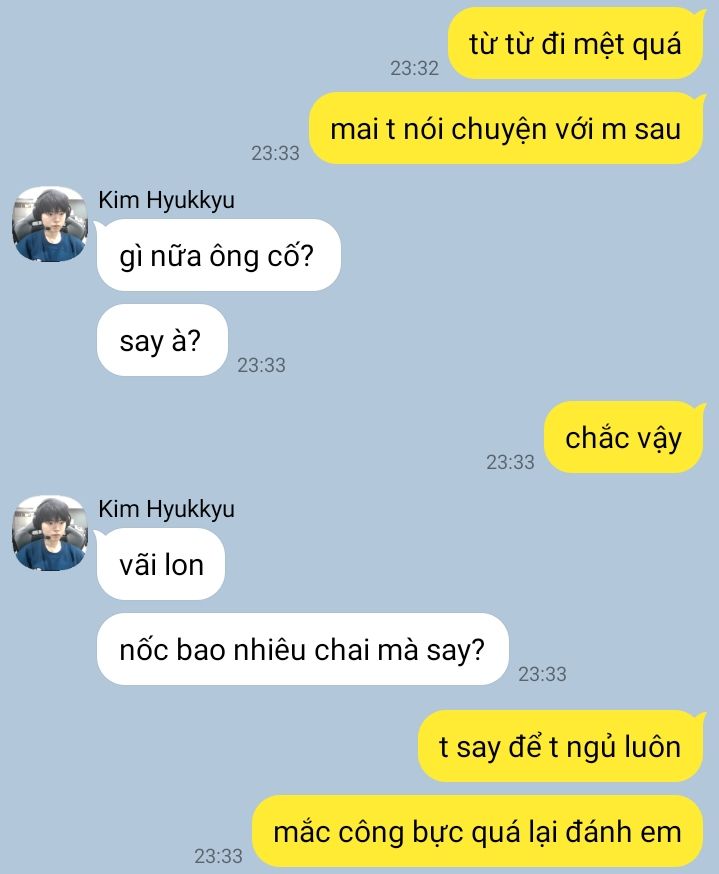719x874 pixels.
Task: Tap the 'gì nữa ông cố?' message bubble
Action: pyautogui.click(x=218, y=255)
